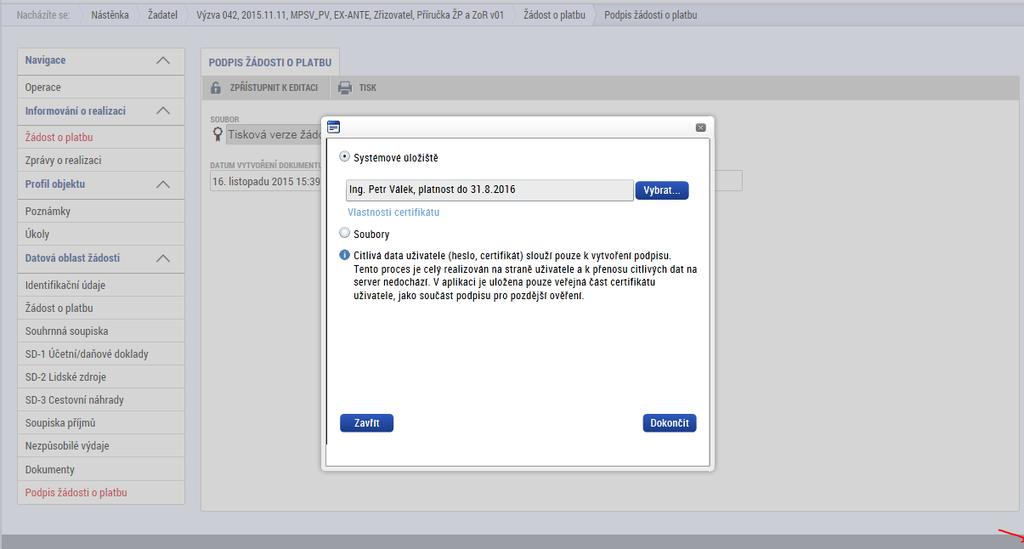The image size is (1024, 549).
Task: Collapse the Navigace section
Action: click(163, 60)
